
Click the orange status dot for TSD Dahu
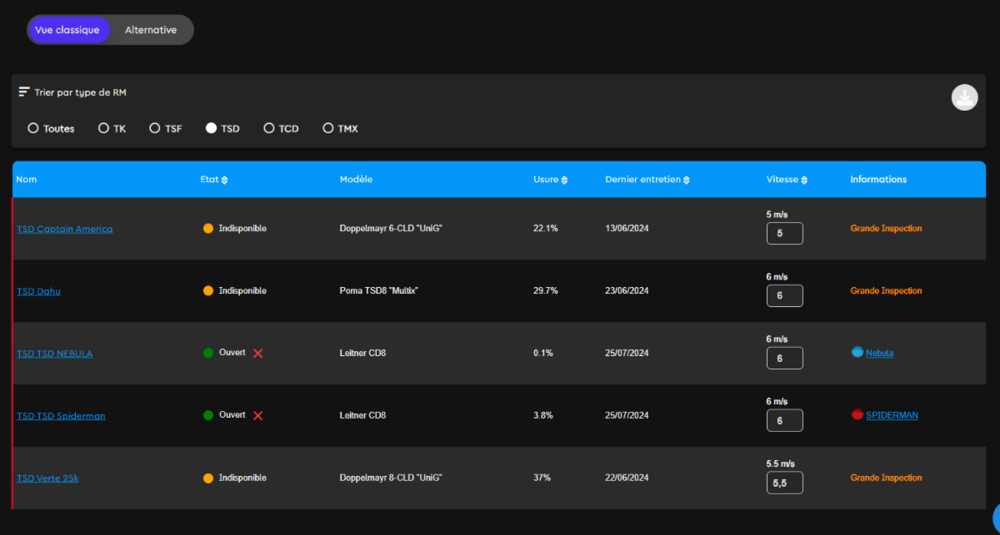pyautogui.click(x=208, y=291)
